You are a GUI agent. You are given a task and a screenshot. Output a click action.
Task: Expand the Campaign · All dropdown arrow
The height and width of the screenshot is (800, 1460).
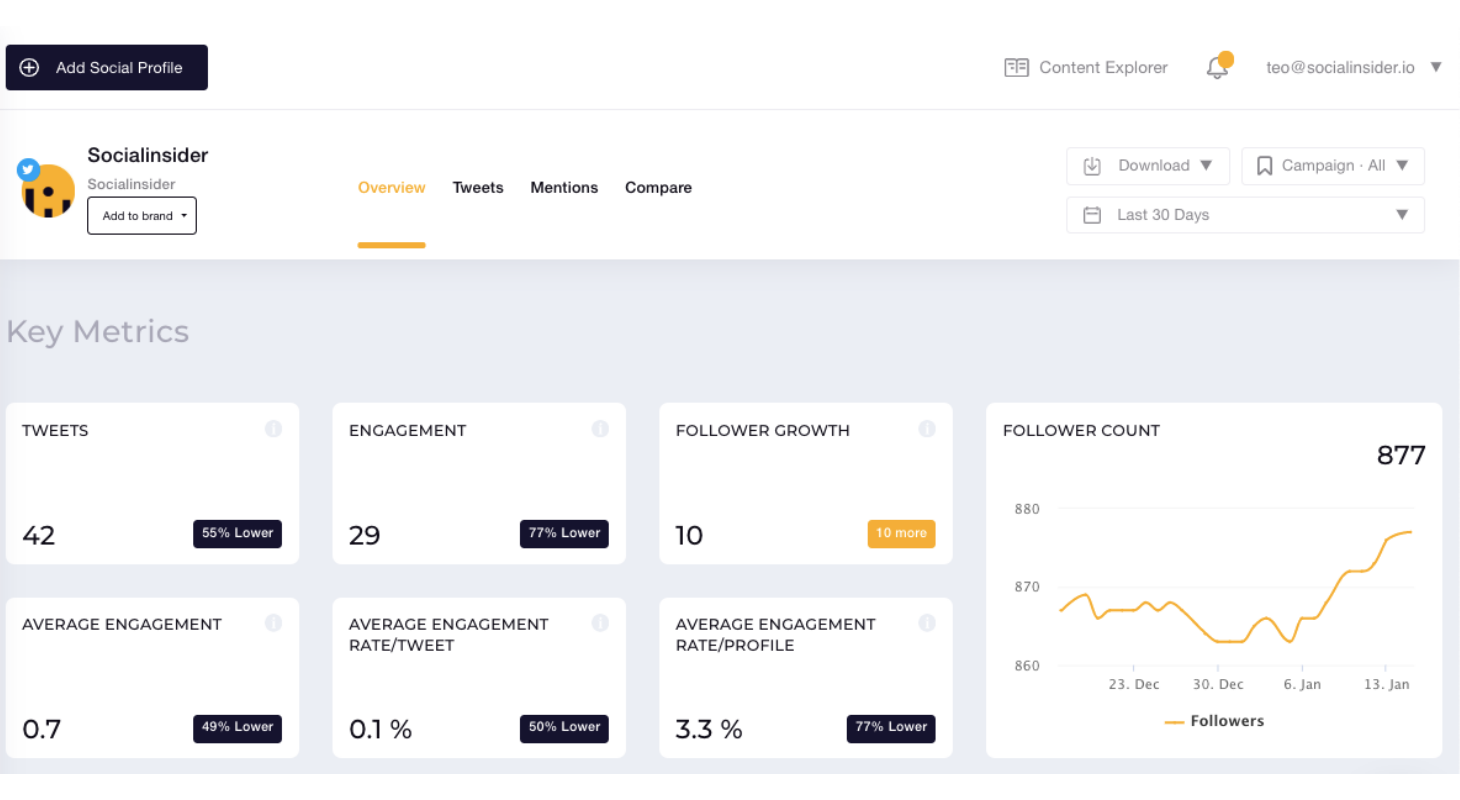[1402, 166]
